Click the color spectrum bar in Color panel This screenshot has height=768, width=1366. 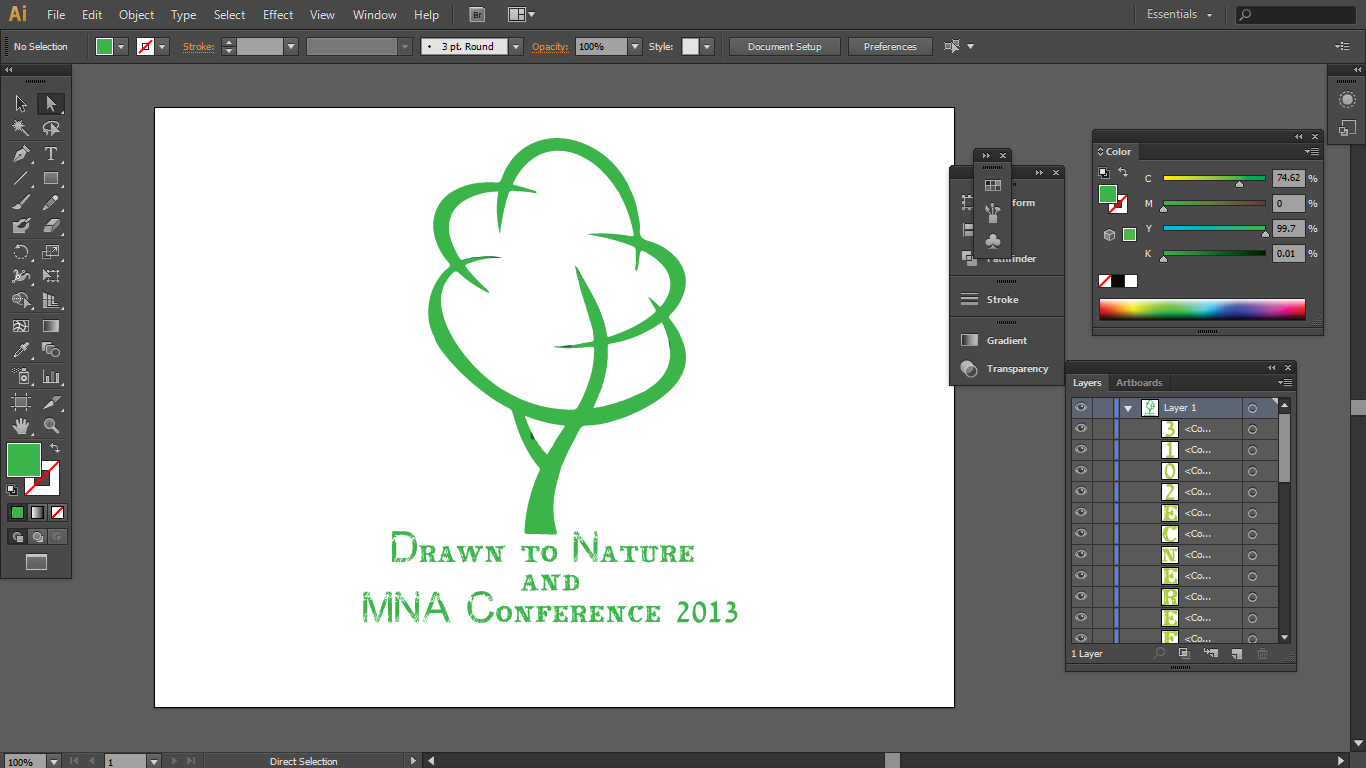coord(1201,309)
